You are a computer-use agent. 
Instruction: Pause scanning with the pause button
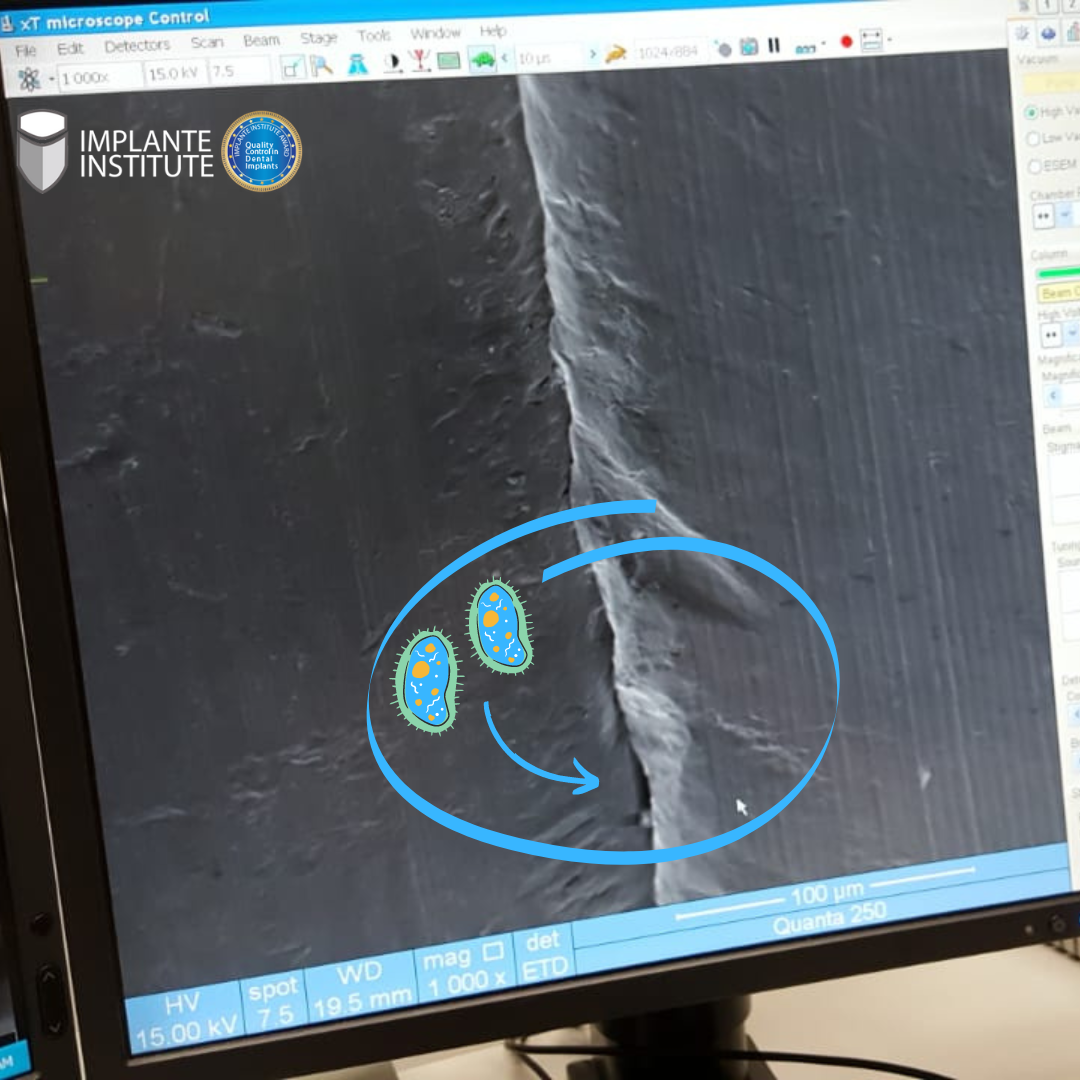coord(774,46)
